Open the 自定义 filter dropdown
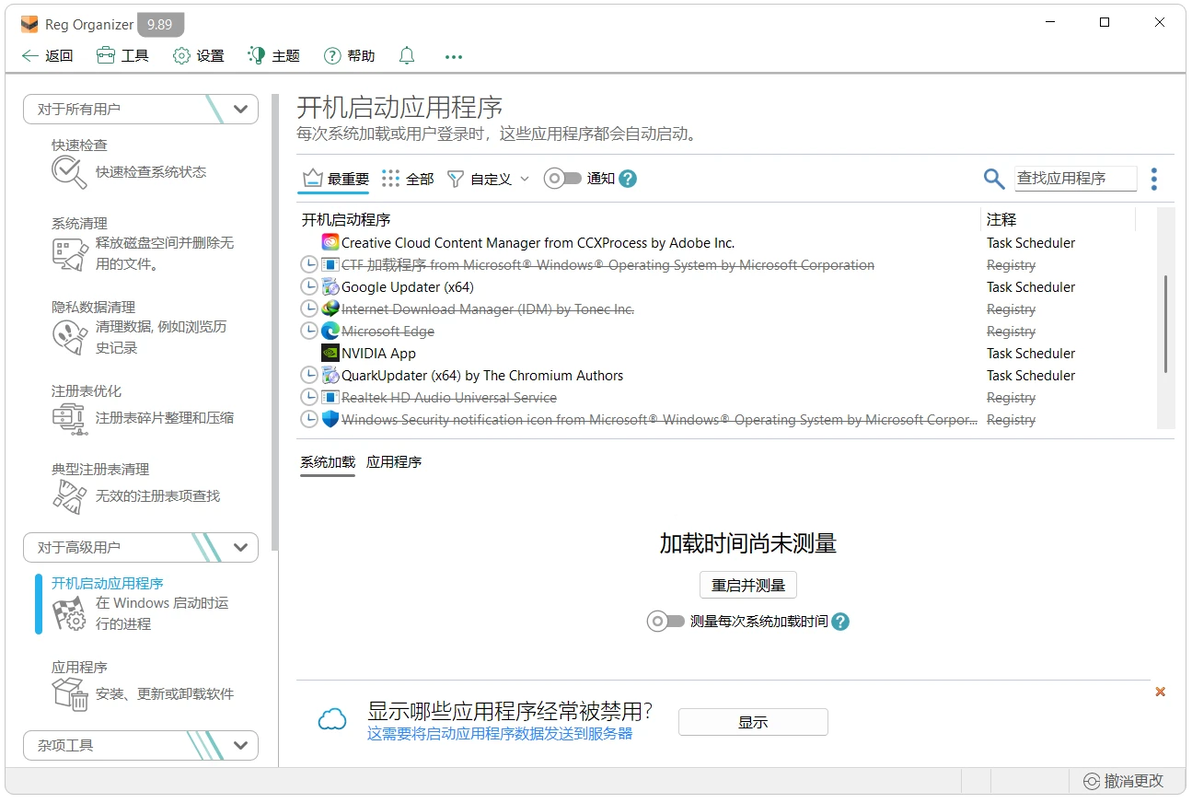The height and width of the screenshot is (803, 1192). click(488, 179)
